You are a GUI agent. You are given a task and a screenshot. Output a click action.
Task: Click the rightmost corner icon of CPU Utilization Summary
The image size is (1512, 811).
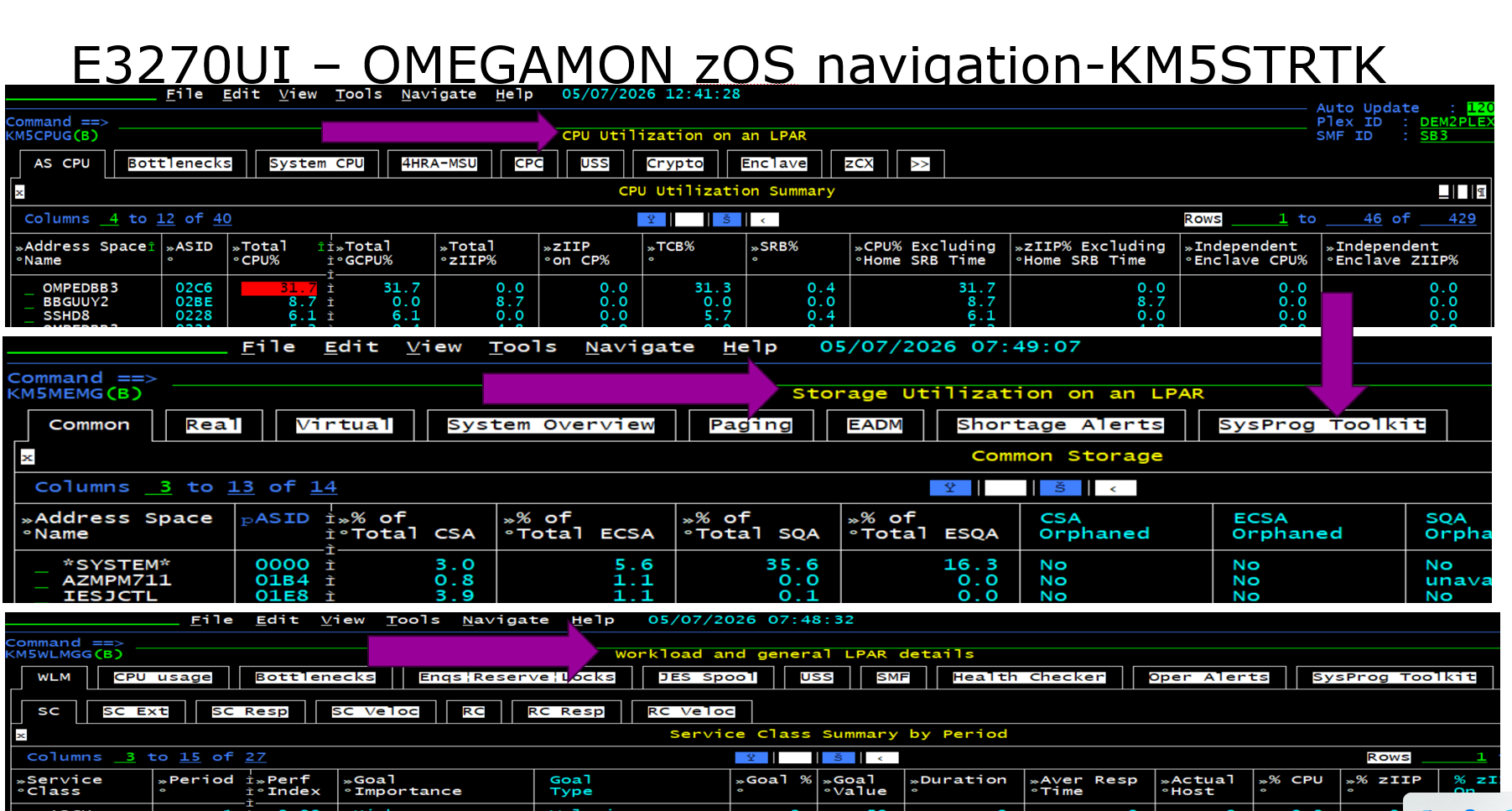1481,191
